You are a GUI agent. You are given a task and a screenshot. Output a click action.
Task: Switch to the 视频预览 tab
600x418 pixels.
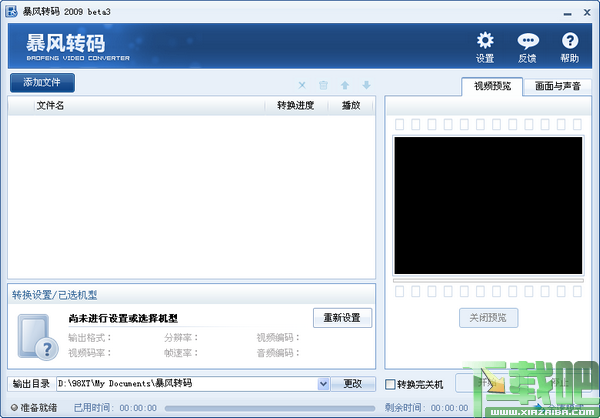pos(492,86)
